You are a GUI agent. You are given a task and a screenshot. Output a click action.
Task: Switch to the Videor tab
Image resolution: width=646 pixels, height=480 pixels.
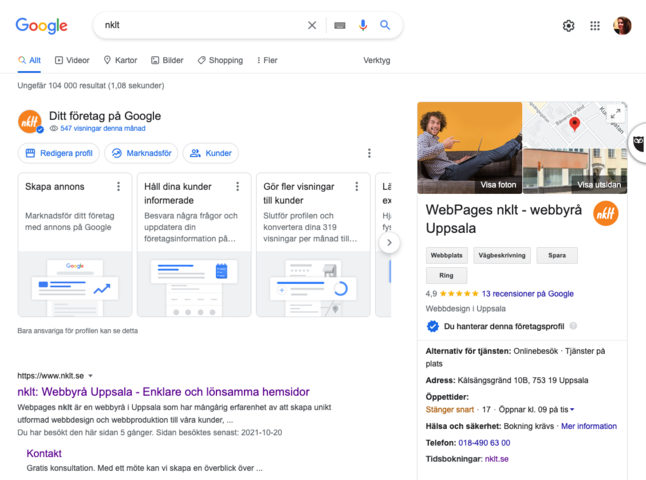click(72, 61)
